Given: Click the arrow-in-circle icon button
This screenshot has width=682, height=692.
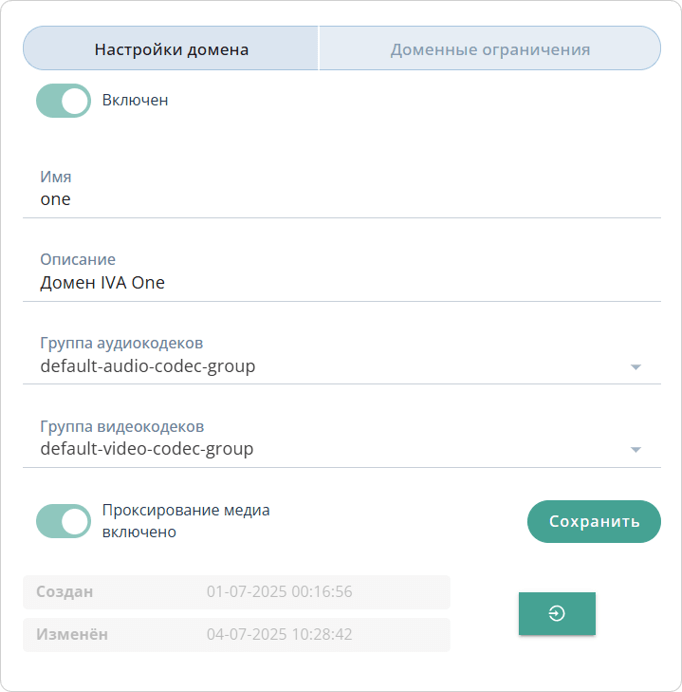Looking at the screenshot, I should tap(557, 614).
